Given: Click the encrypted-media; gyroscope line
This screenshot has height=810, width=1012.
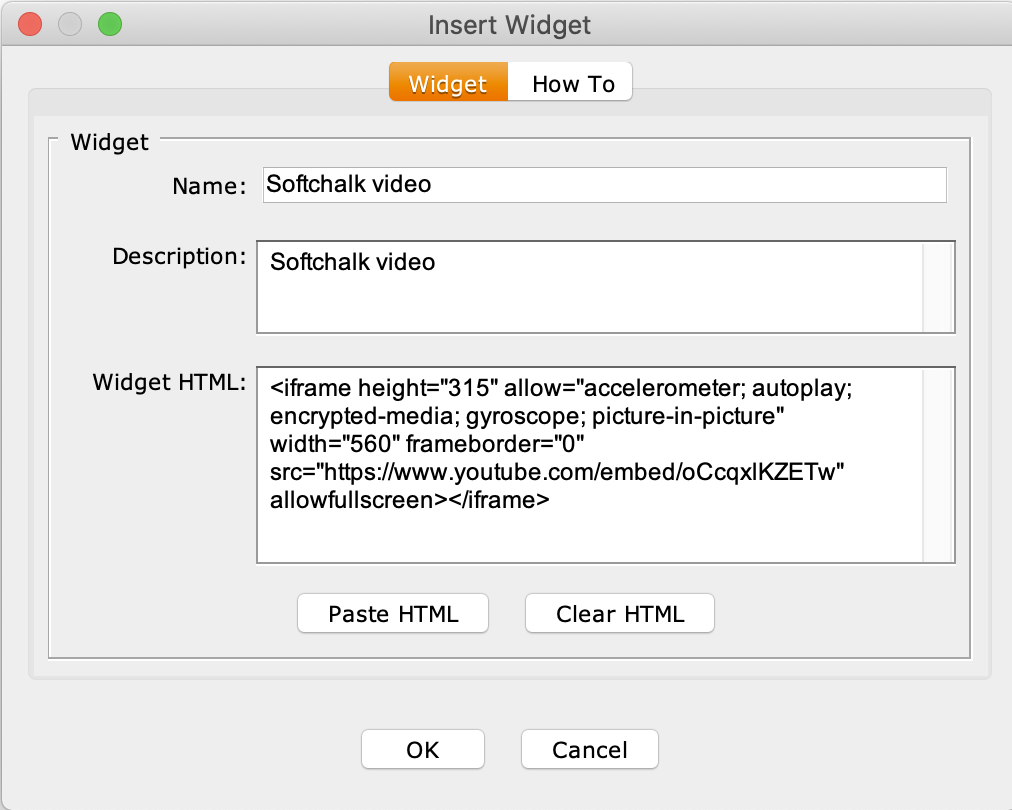Looking at the screenshot, I should [527, 416].
